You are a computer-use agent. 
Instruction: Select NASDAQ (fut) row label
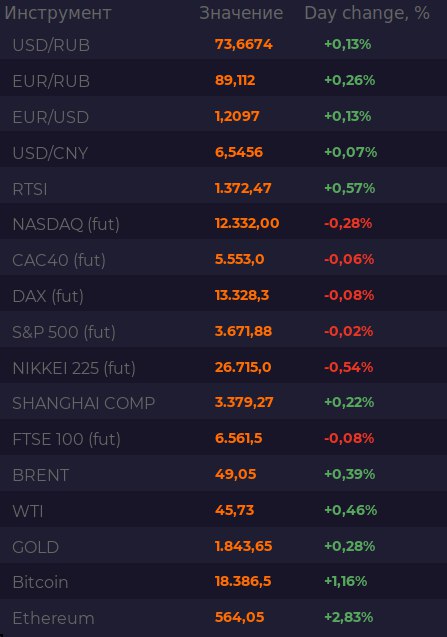pos(66,224)
